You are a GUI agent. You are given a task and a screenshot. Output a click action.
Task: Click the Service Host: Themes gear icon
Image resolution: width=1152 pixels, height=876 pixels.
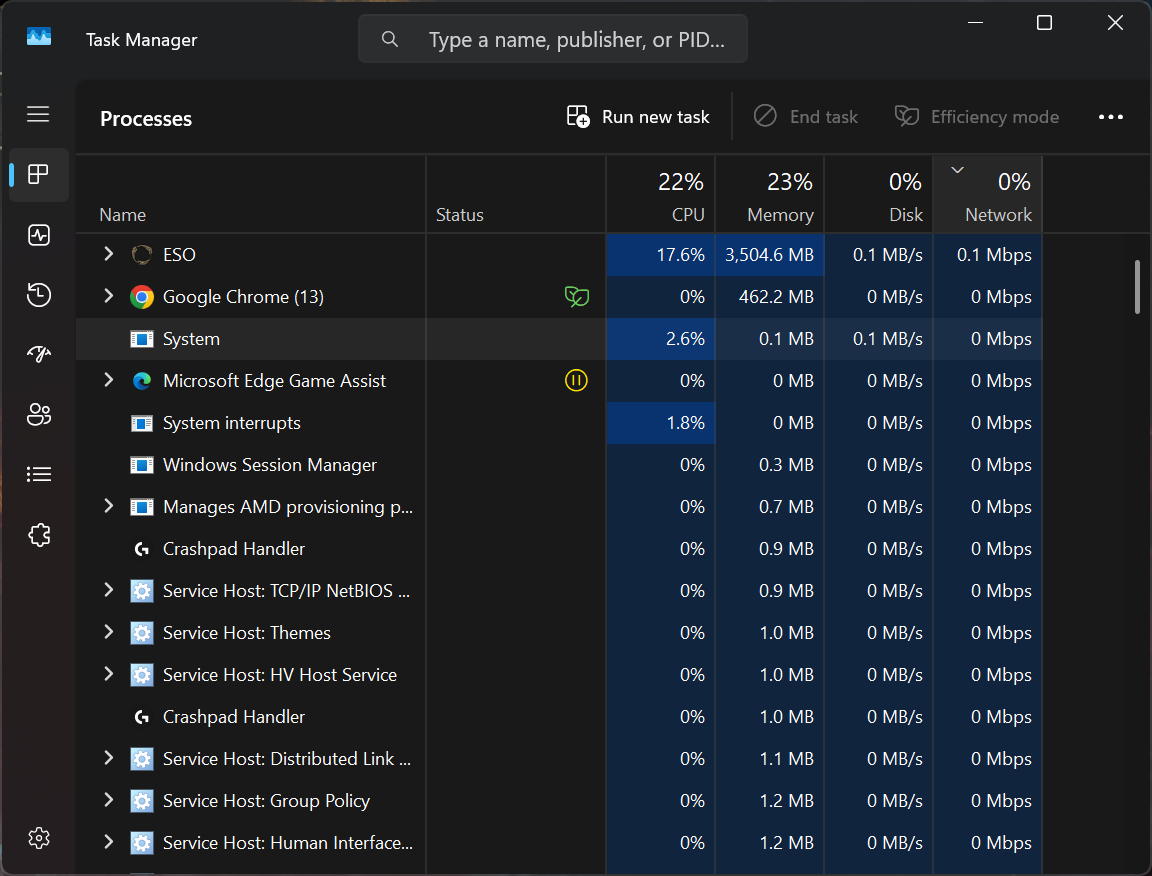click(142, 633)
